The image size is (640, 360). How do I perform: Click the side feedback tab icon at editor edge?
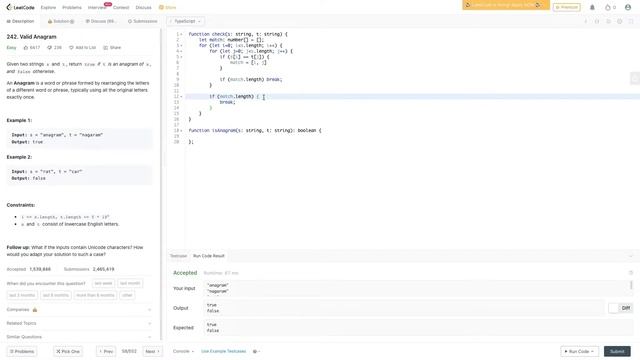coord(635,78)
